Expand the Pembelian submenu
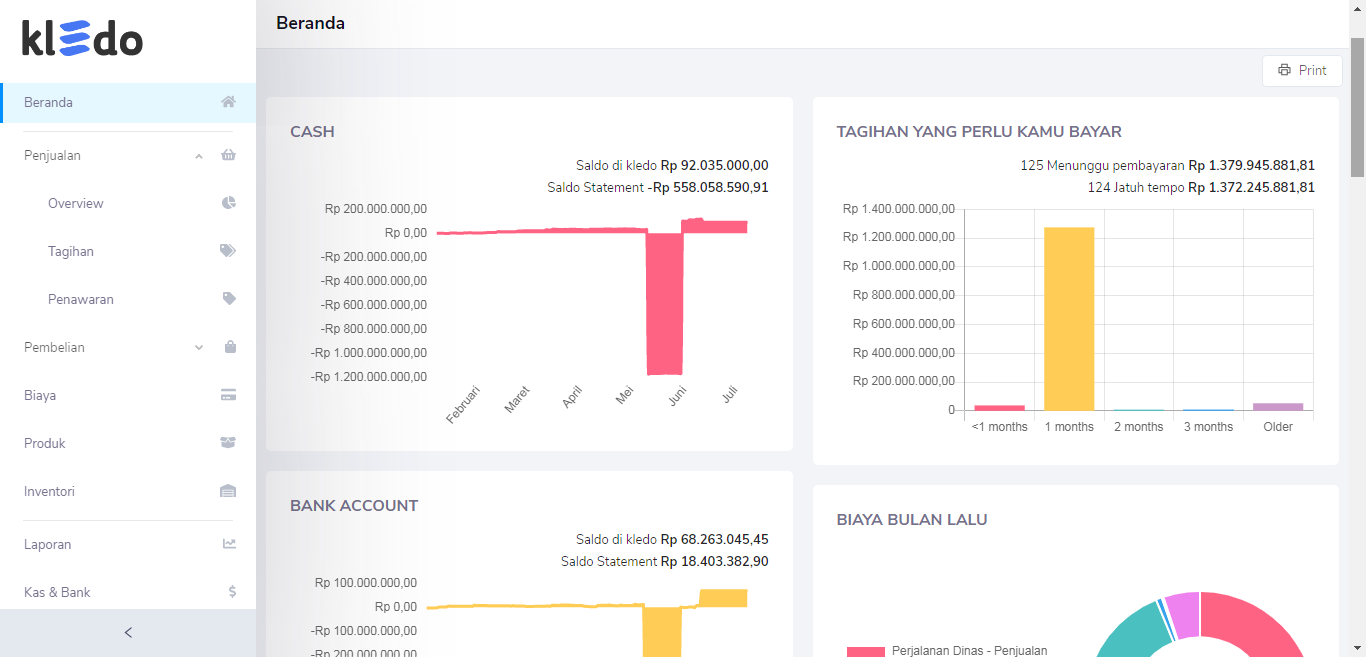The height and width of the screenshot is (657, 1366). 198,347
